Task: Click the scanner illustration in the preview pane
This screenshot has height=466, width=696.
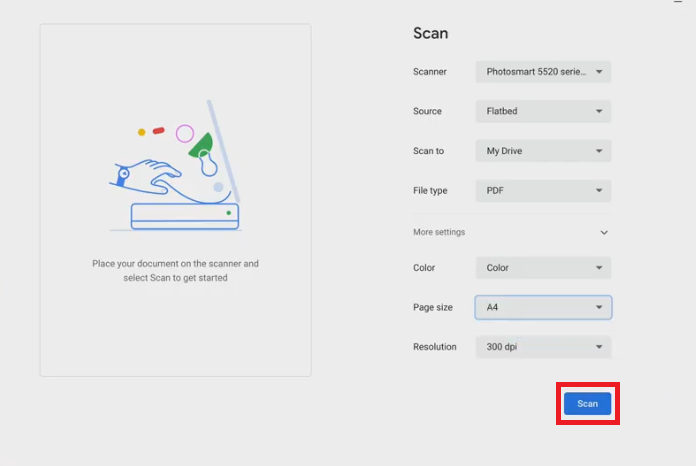Action: pyautogui.click(x=175, y=165)
